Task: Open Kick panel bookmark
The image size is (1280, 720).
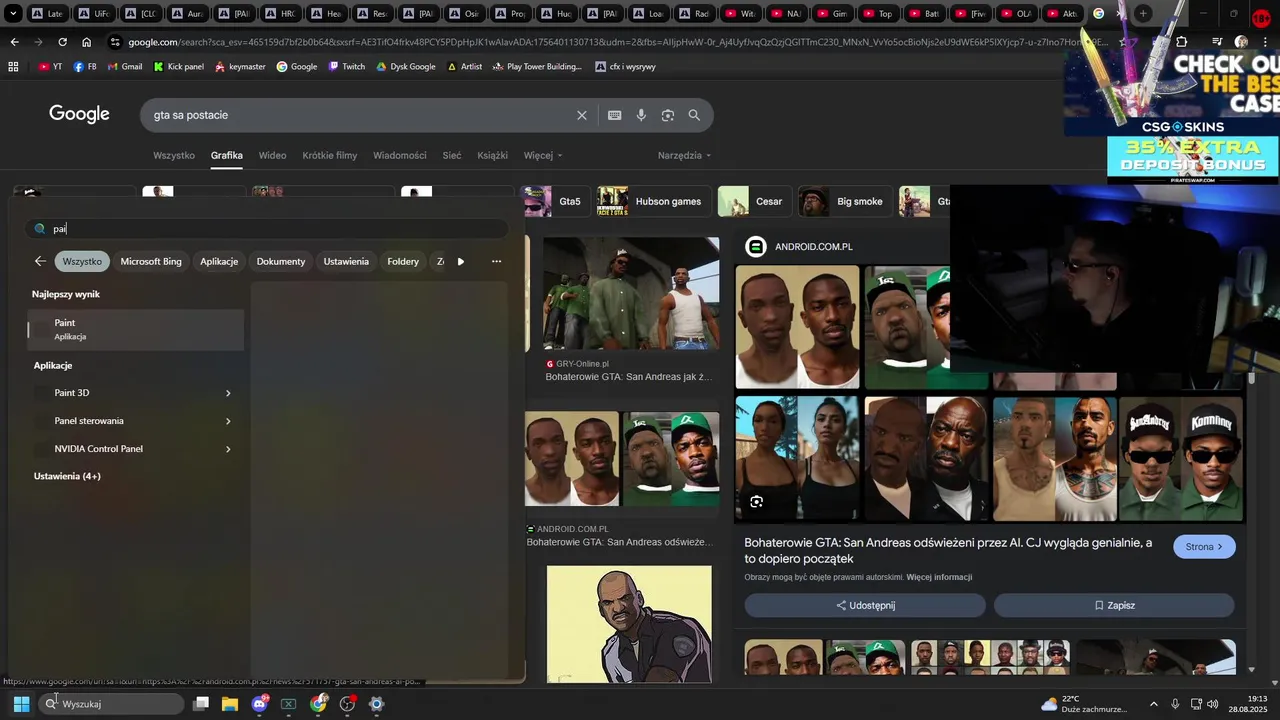Action: click(x=178, y=66)
